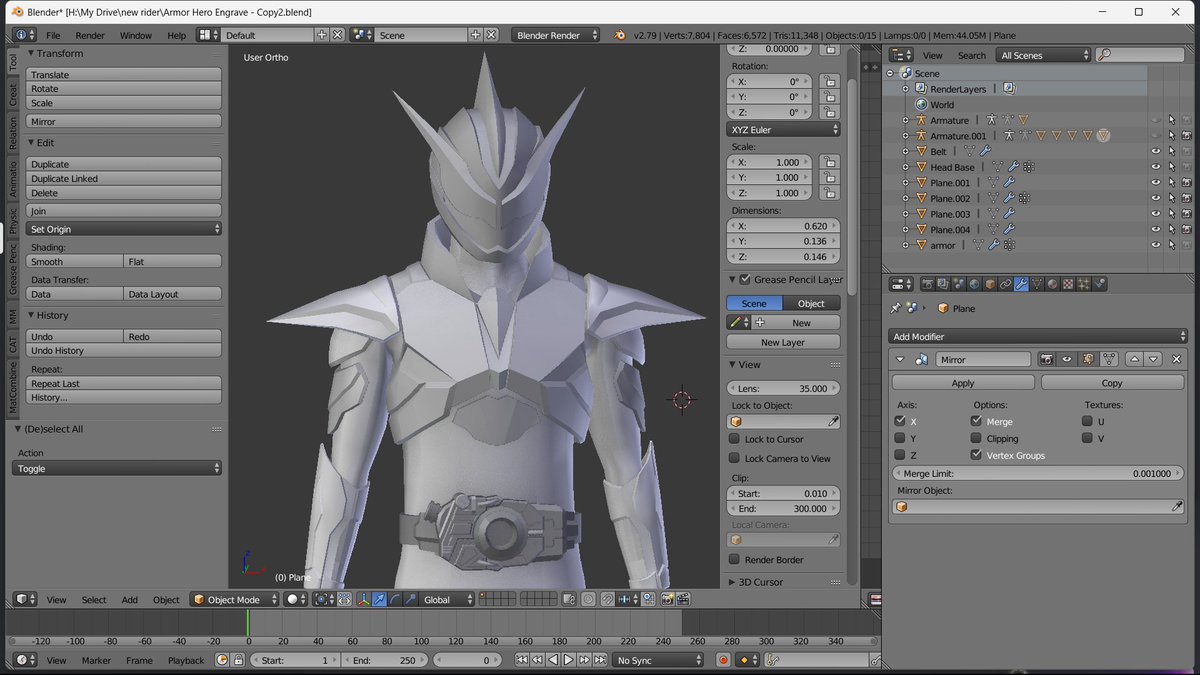Toggle Mirror modifier render camera icon

pyautogui.click(x=1047, y=359)
